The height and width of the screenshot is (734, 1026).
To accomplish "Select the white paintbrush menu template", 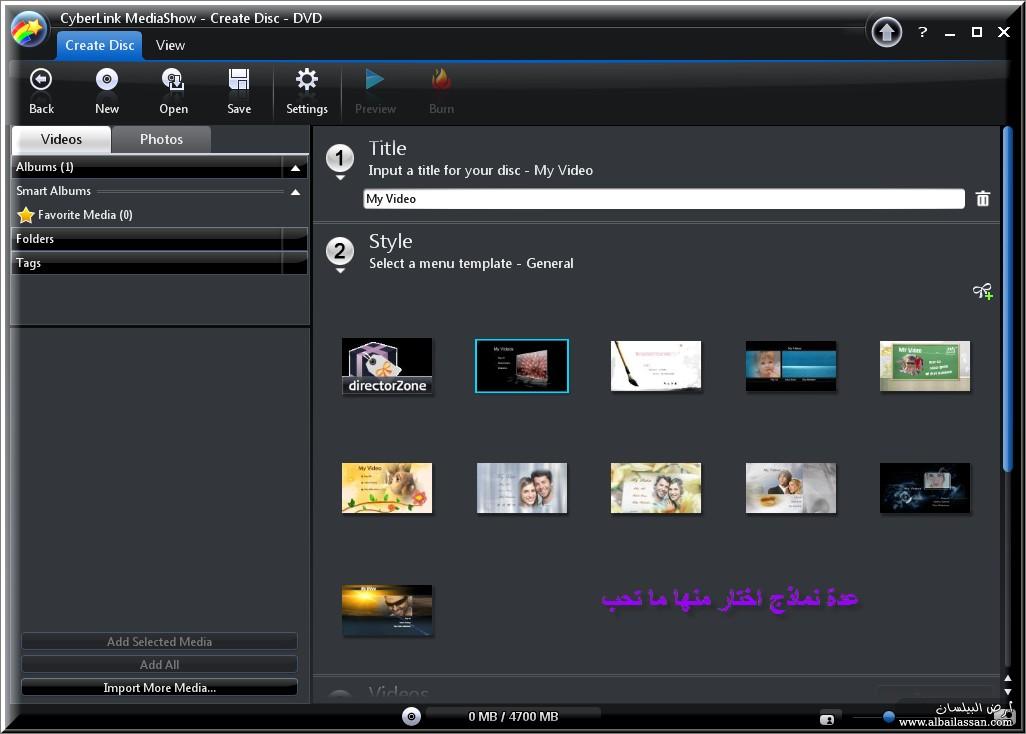I will pos(656,366).
